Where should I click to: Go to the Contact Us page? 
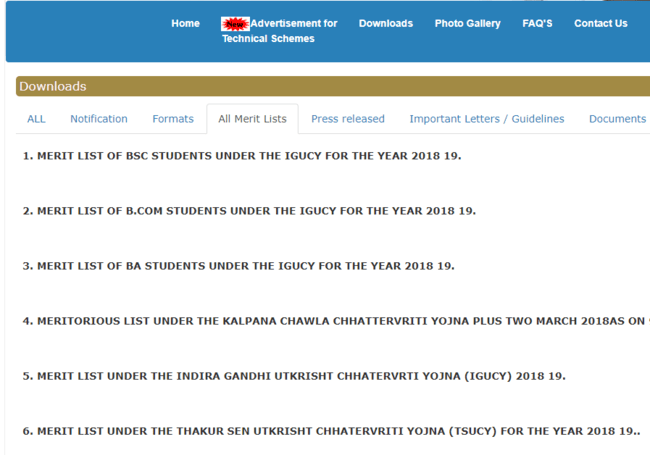point(600,24)
